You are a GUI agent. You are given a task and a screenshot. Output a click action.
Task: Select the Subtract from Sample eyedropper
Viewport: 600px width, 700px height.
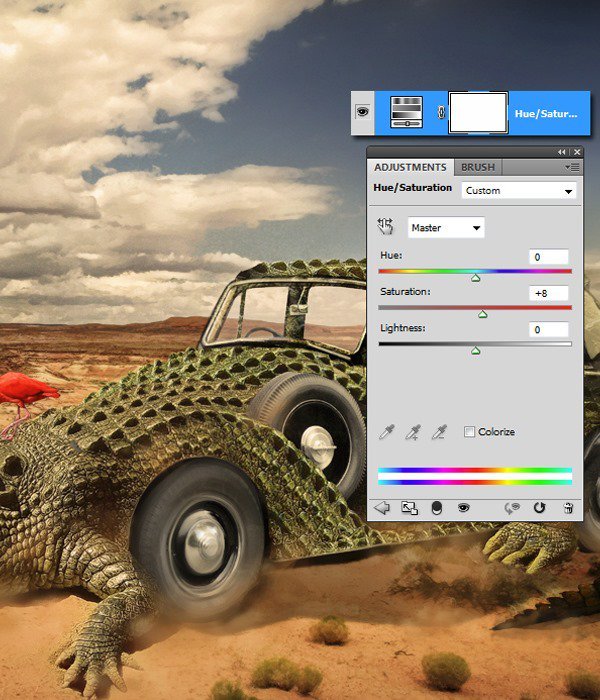[x=440, y=432]
